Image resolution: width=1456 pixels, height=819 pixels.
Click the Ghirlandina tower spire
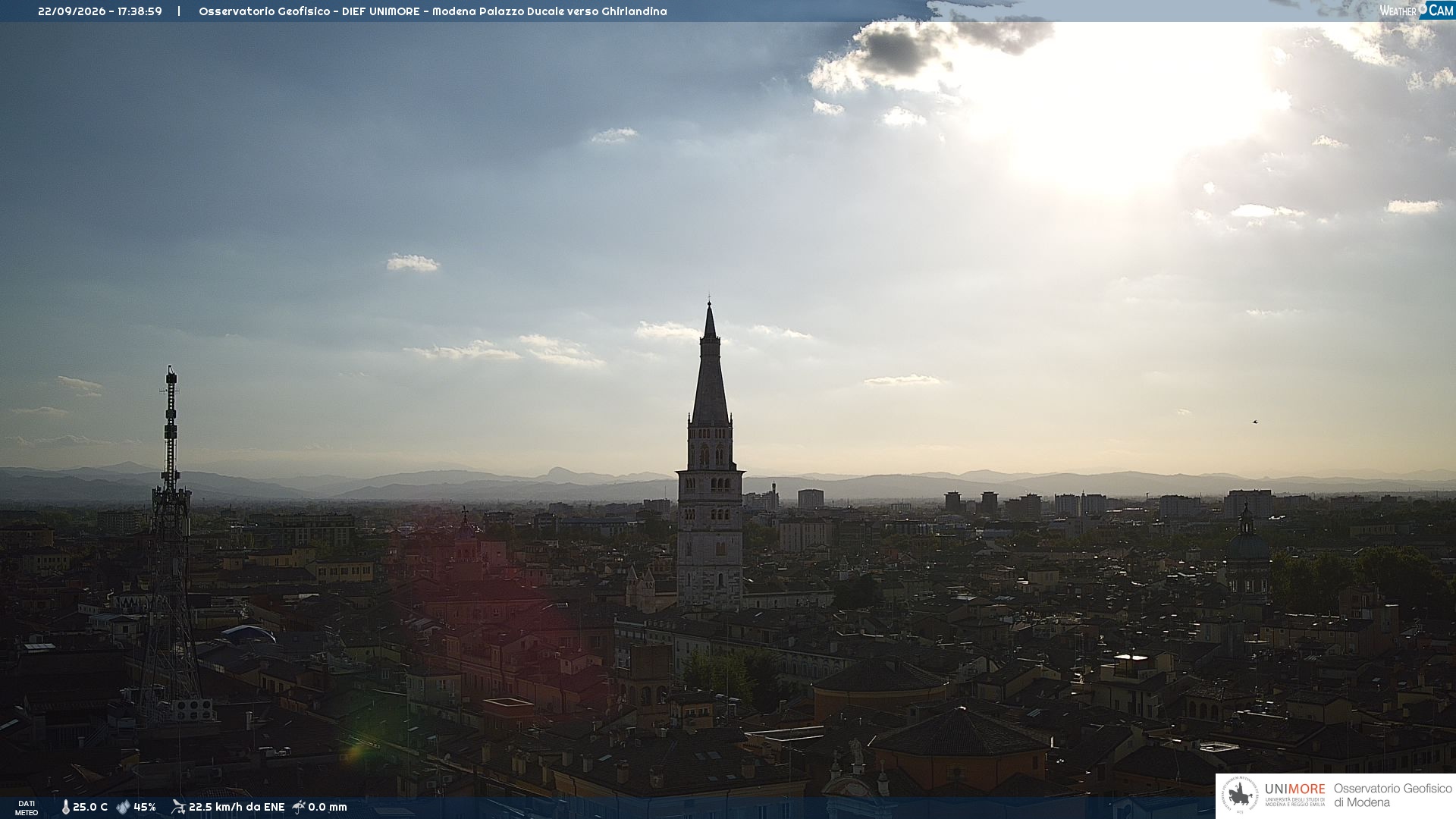point(710,362)
